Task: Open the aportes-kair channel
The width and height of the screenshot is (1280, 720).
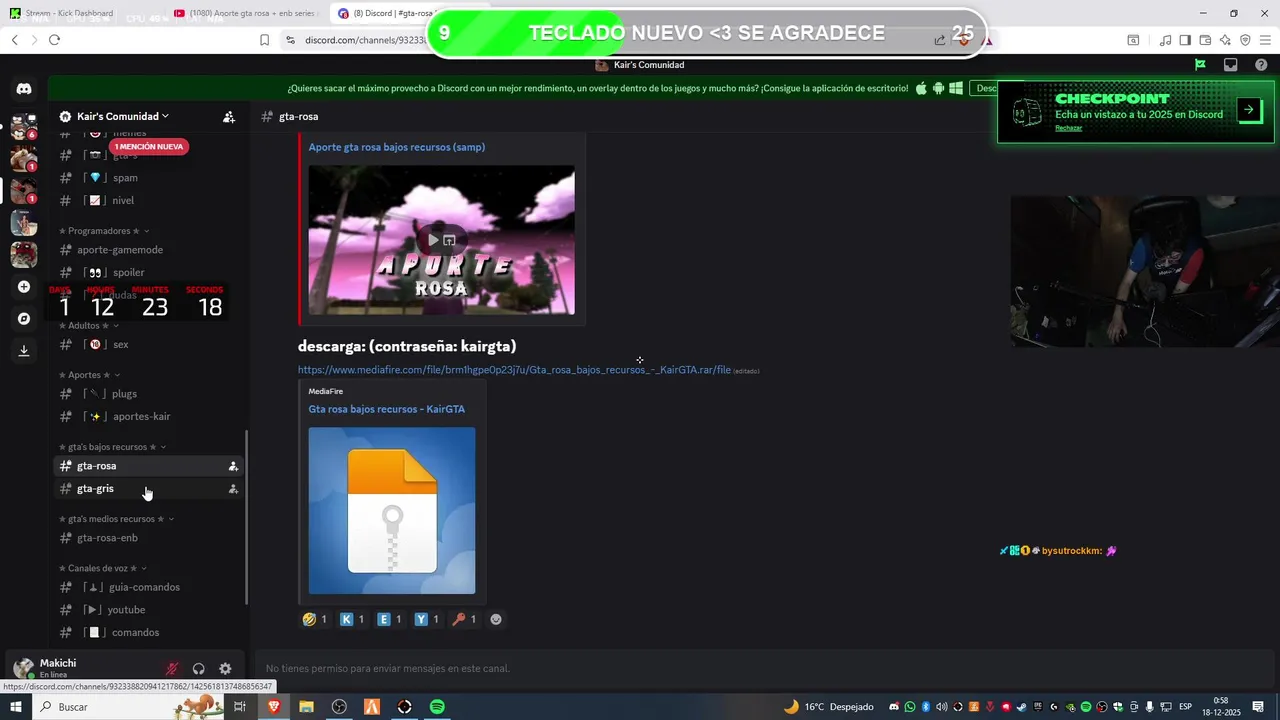Action: coord(148,417)
